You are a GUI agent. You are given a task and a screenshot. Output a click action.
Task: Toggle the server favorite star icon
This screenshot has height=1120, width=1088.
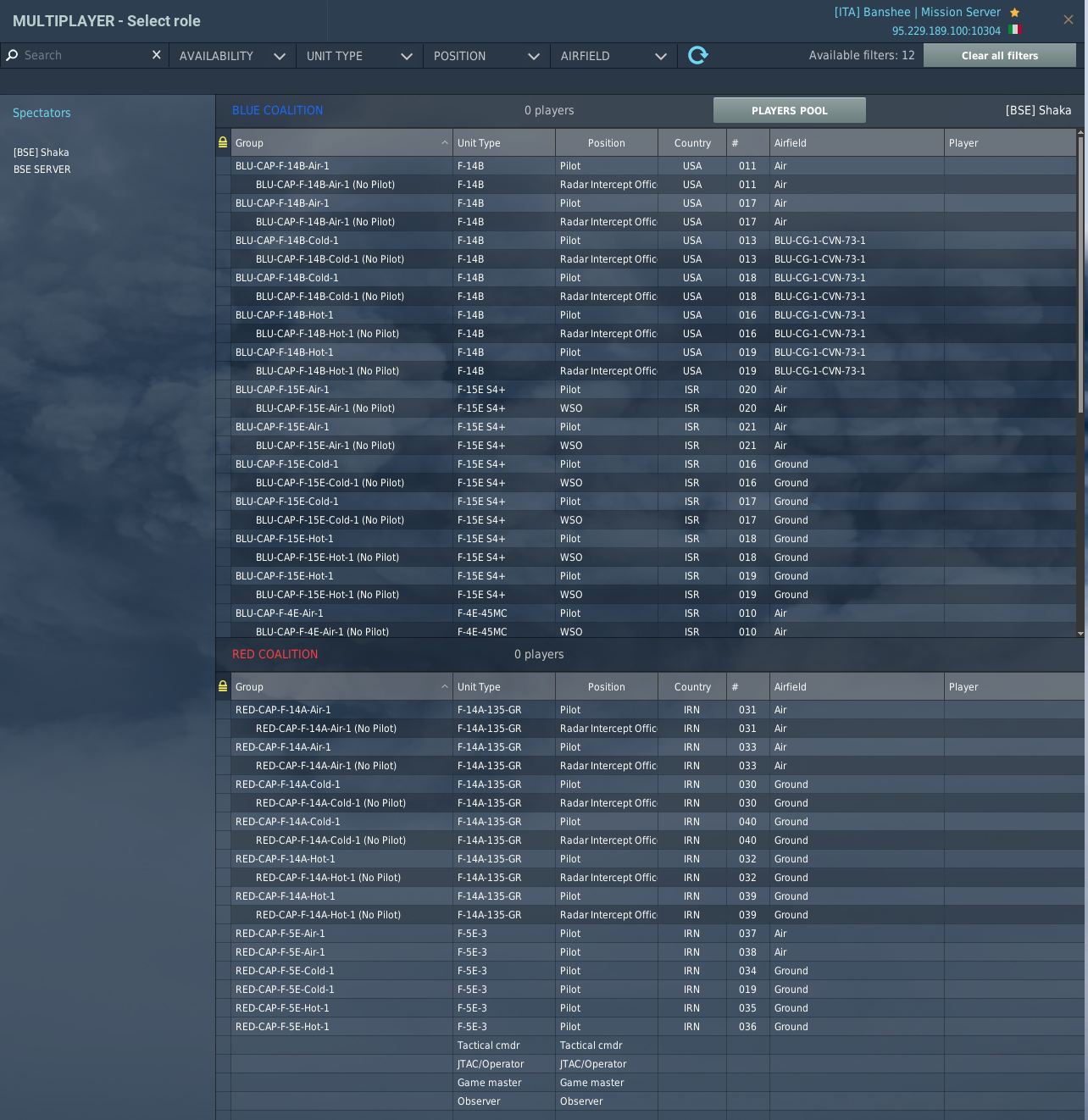tap(1014, 13)
